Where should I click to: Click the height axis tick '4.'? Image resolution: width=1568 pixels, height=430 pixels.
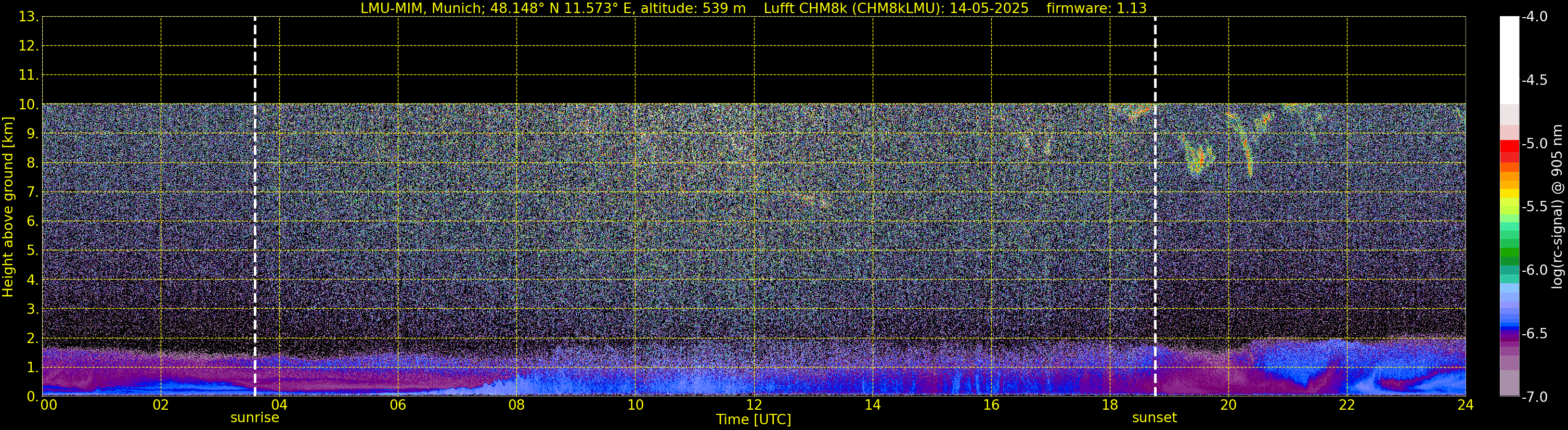[33, 280]
